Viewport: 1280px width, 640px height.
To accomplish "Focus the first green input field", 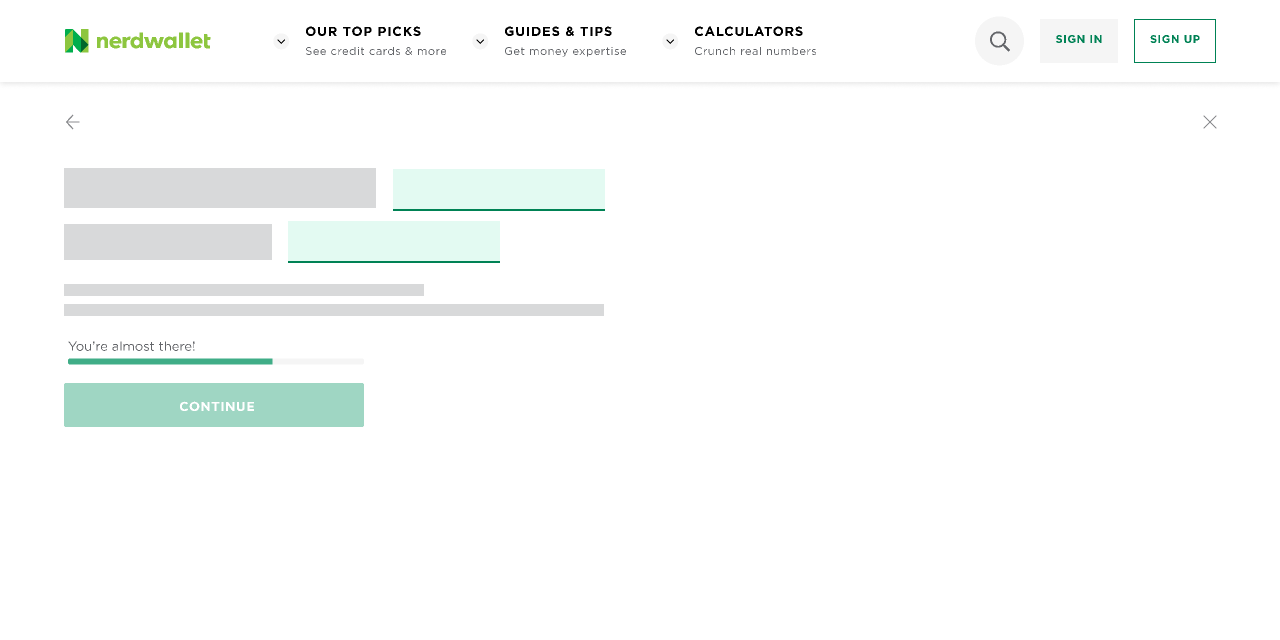I will pyautogui.click(x=499, y=189).
